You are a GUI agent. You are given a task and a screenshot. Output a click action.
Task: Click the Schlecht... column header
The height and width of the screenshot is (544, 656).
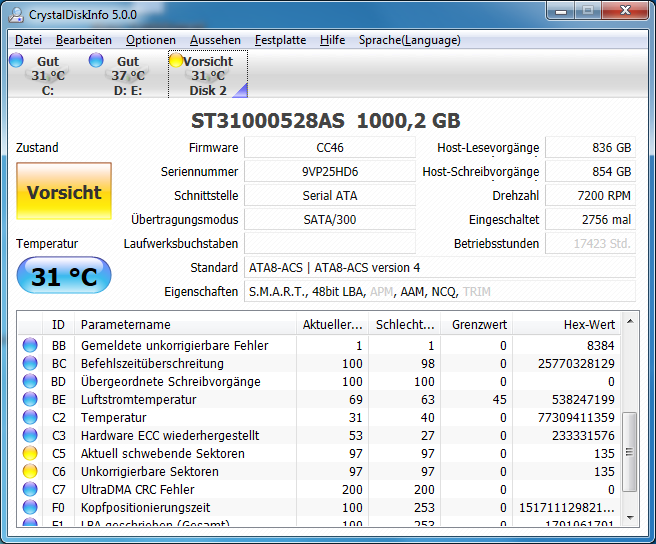tap(405, 324)
